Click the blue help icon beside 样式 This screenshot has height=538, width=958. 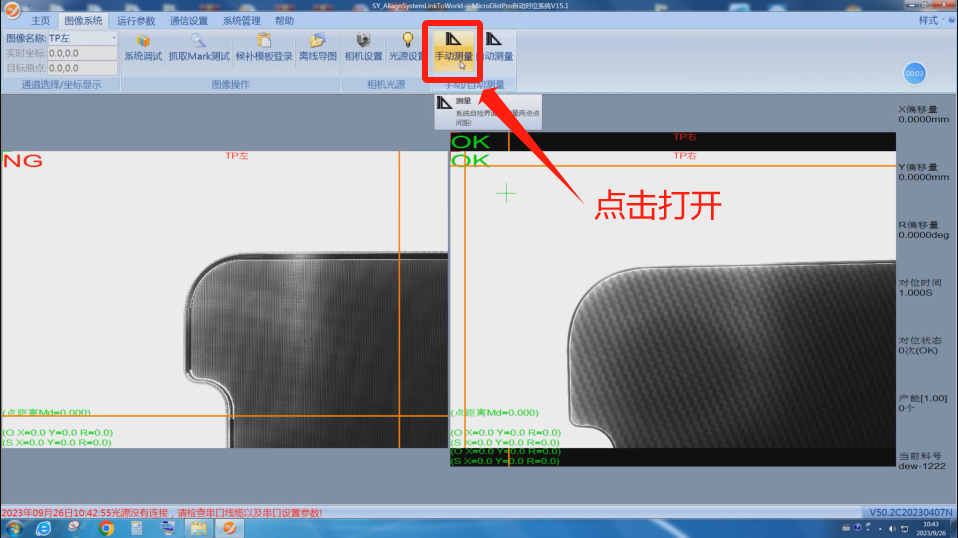point(949,20)
